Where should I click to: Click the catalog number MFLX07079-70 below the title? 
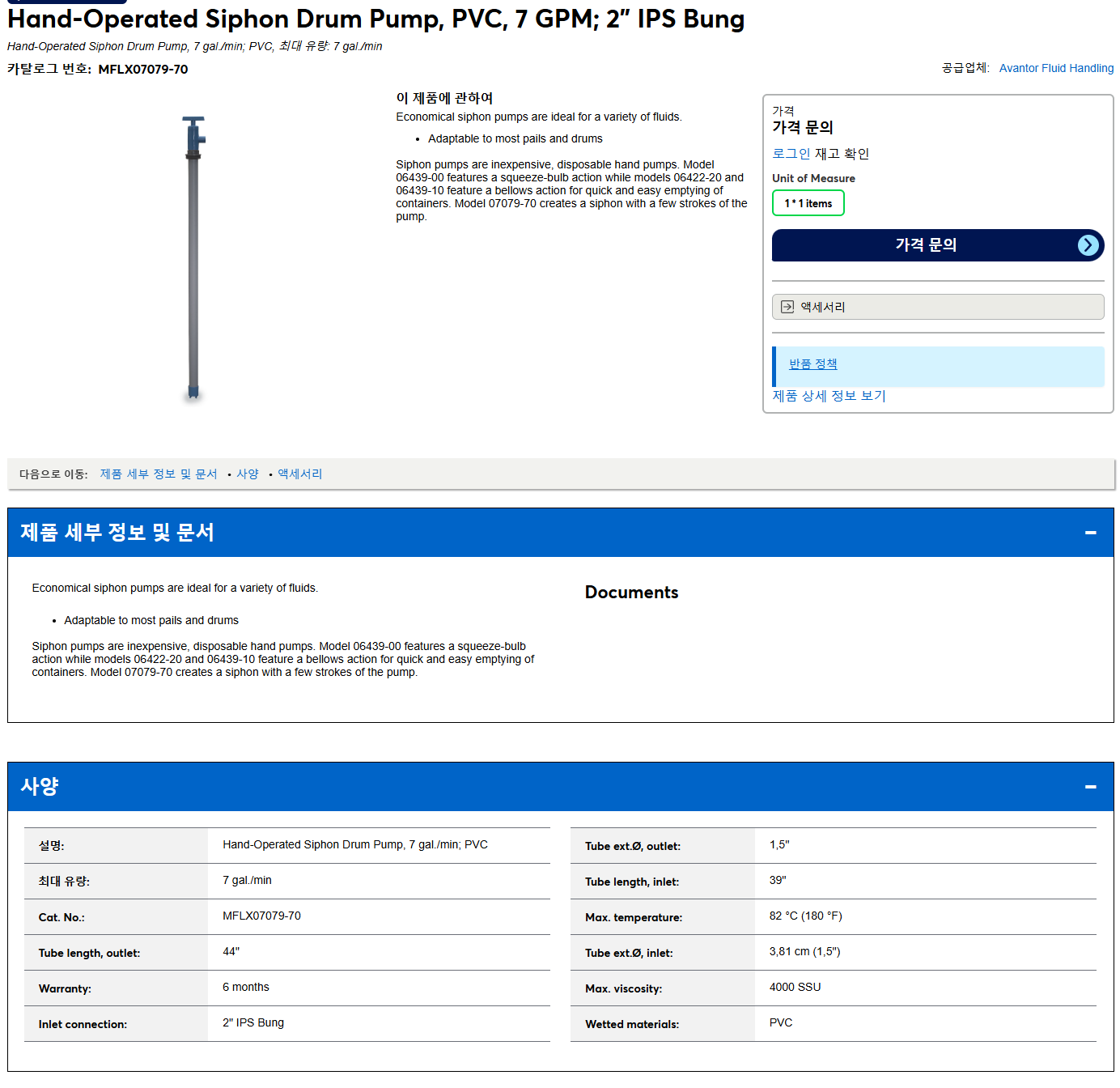[x=143, y=70]
